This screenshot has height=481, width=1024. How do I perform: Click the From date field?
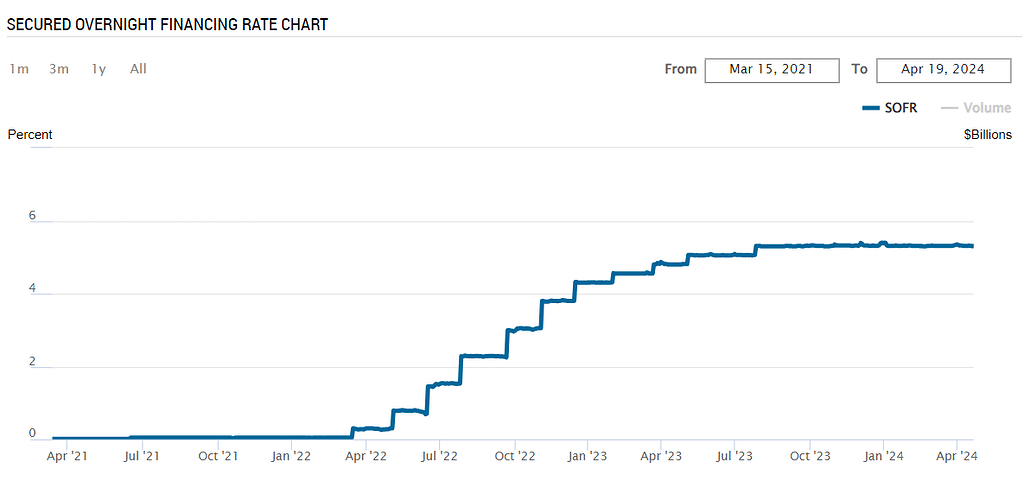tap(771, 69)
